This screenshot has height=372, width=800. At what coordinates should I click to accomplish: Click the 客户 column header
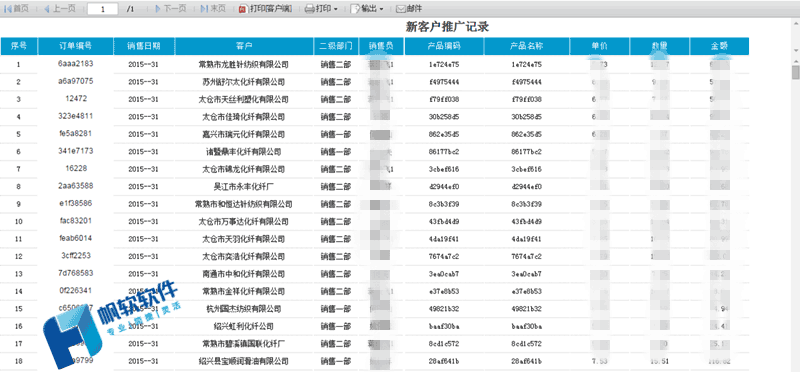(244, 46)
